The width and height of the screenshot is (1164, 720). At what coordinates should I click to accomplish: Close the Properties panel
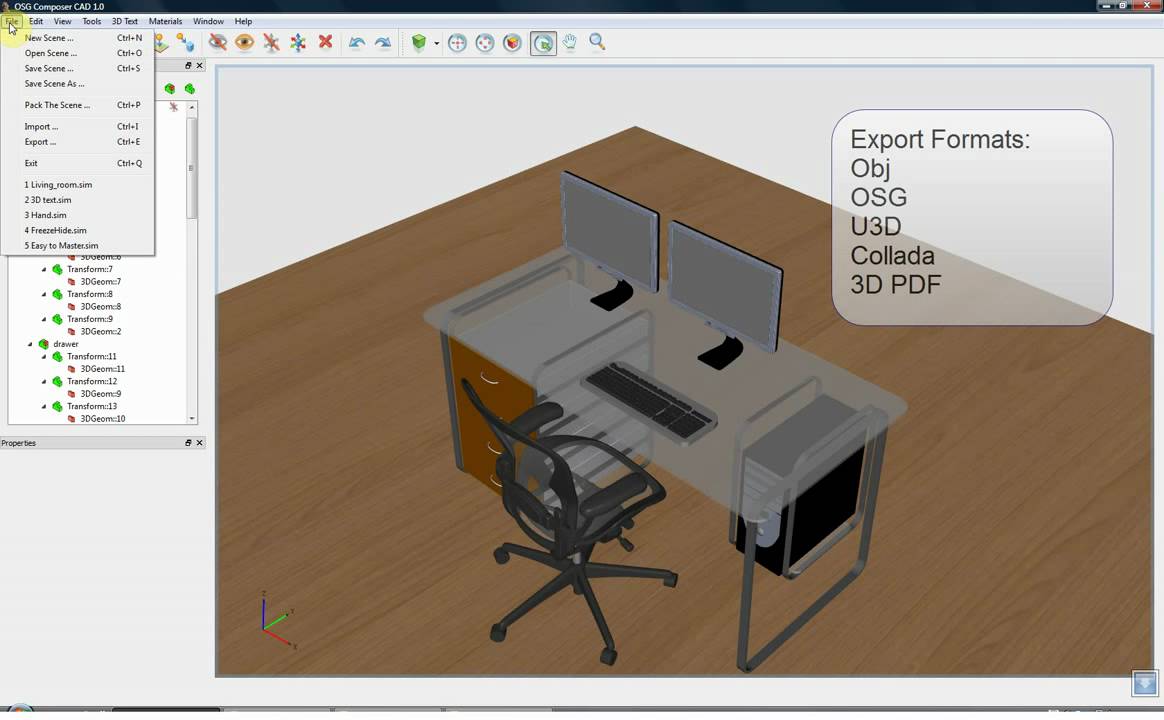tap(199, 442)
